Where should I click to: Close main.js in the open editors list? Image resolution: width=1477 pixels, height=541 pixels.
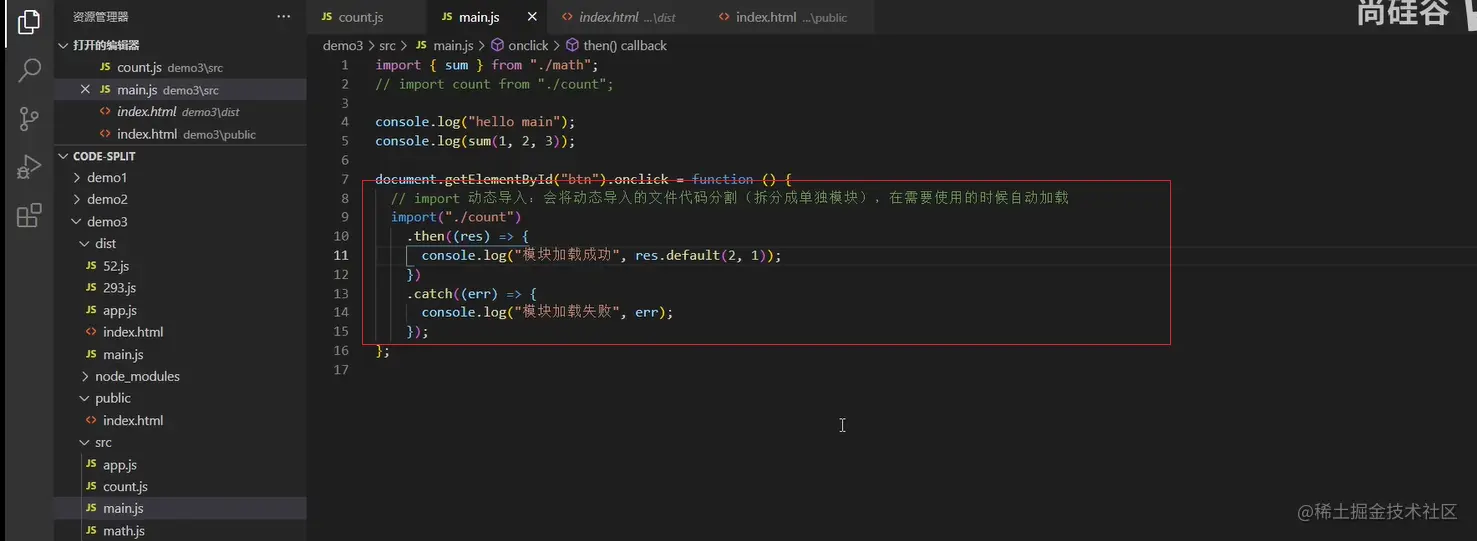coord(85,90)
